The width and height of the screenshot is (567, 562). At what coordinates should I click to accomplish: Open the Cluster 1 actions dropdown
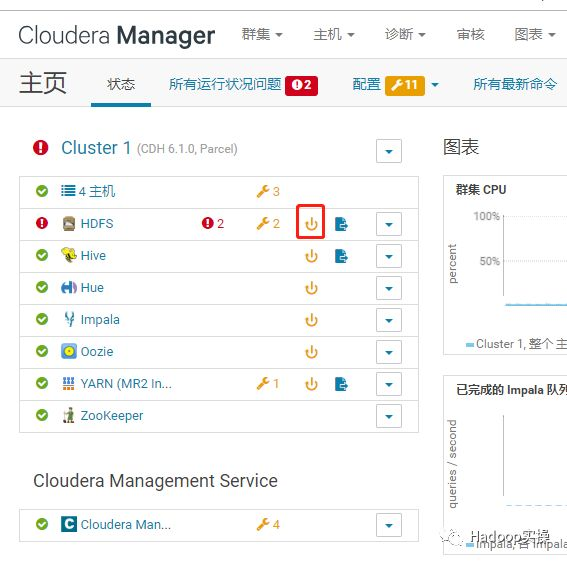(x=389, y=151)
